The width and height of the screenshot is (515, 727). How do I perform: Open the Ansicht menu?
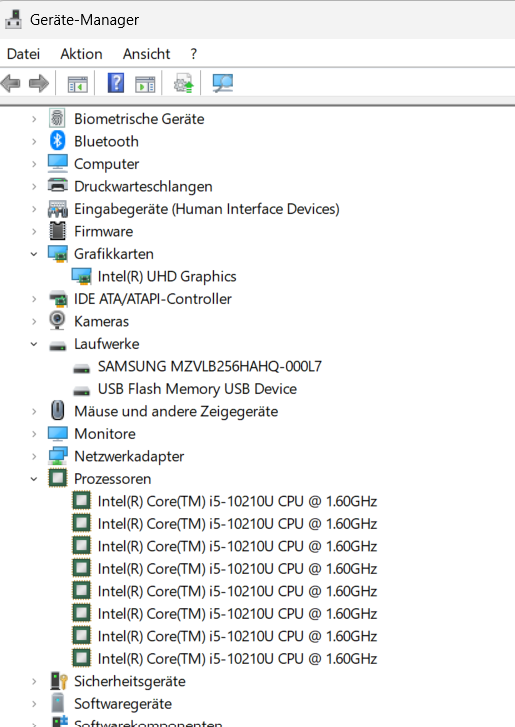(x=146, y=54)
